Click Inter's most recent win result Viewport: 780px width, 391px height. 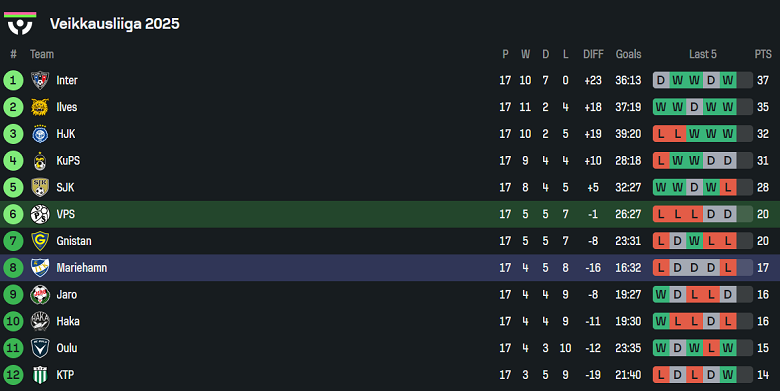click(x=728, y=80)
